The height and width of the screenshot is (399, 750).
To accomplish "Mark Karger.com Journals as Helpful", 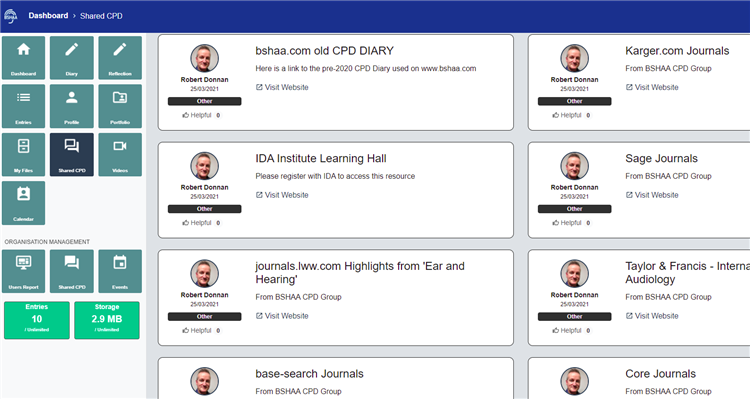I will pos(572,115).
